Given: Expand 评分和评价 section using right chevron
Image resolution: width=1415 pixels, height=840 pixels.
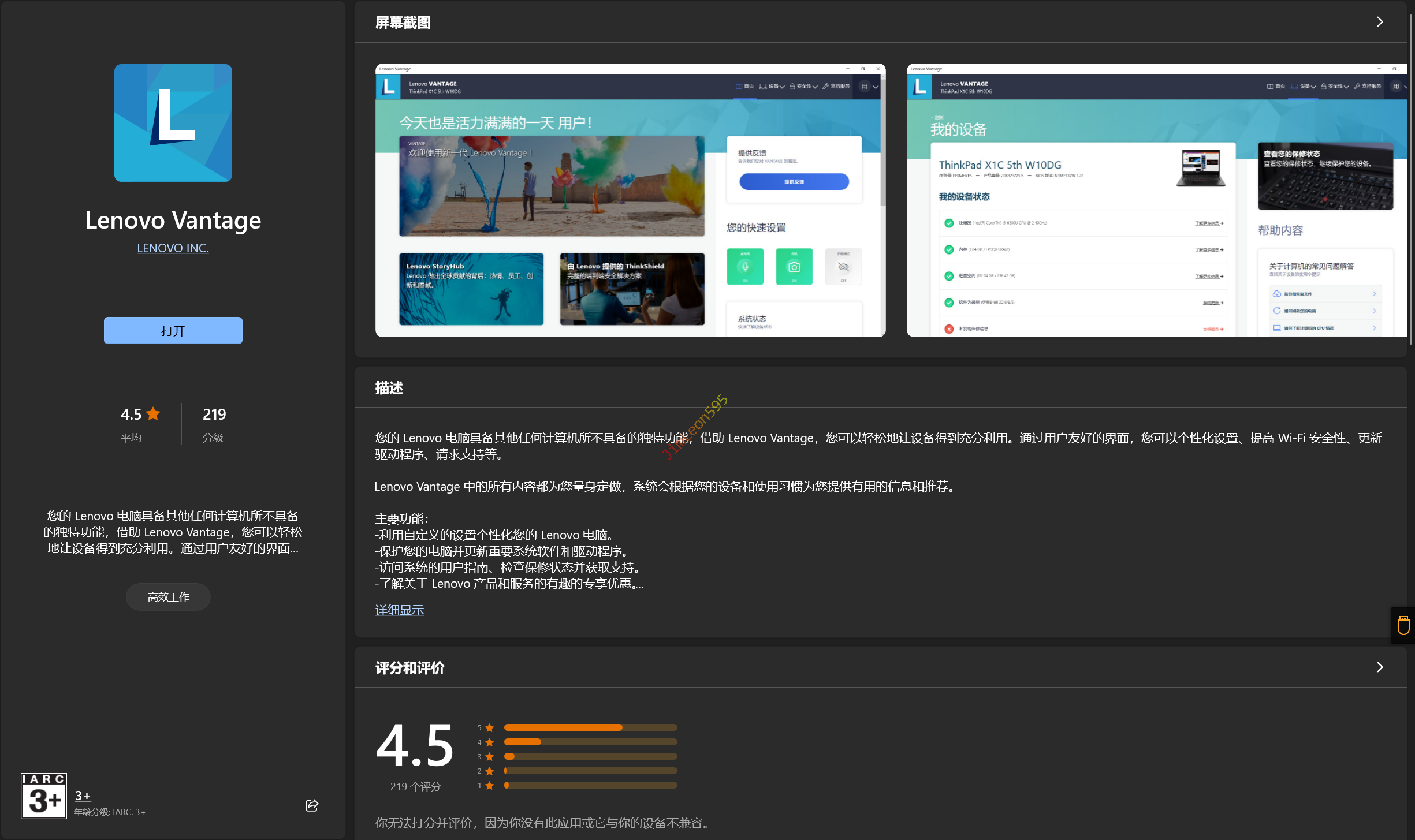Looking at the screenshot, I should tap(1380, 667).
